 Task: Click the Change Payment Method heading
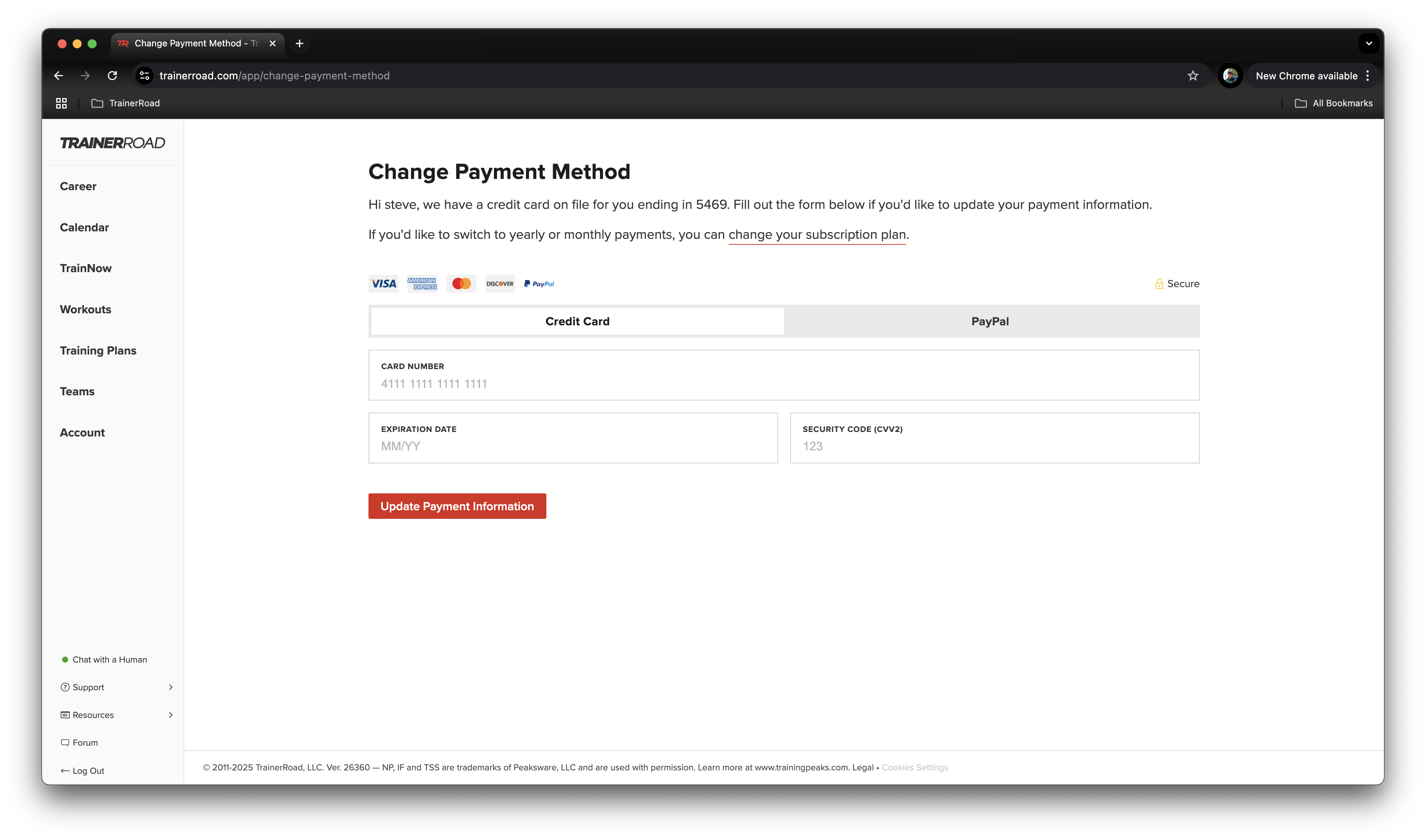pos(499,172)
